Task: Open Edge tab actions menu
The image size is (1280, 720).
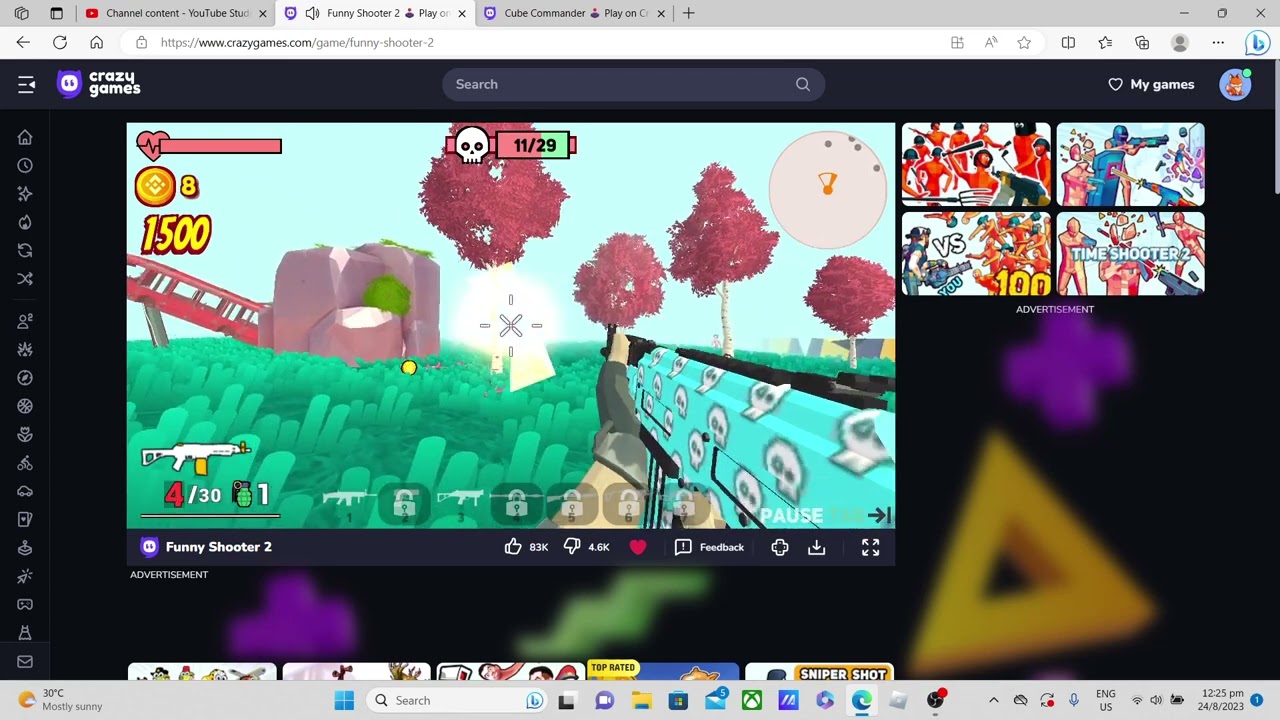Action: coord(56,13)
